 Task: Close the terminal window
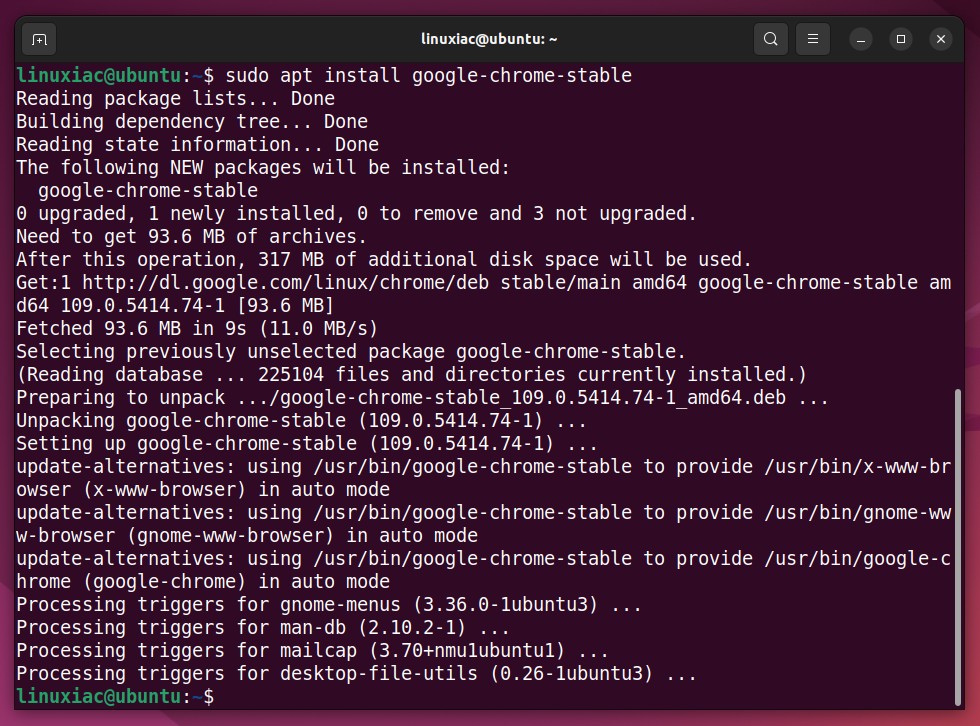941,39
